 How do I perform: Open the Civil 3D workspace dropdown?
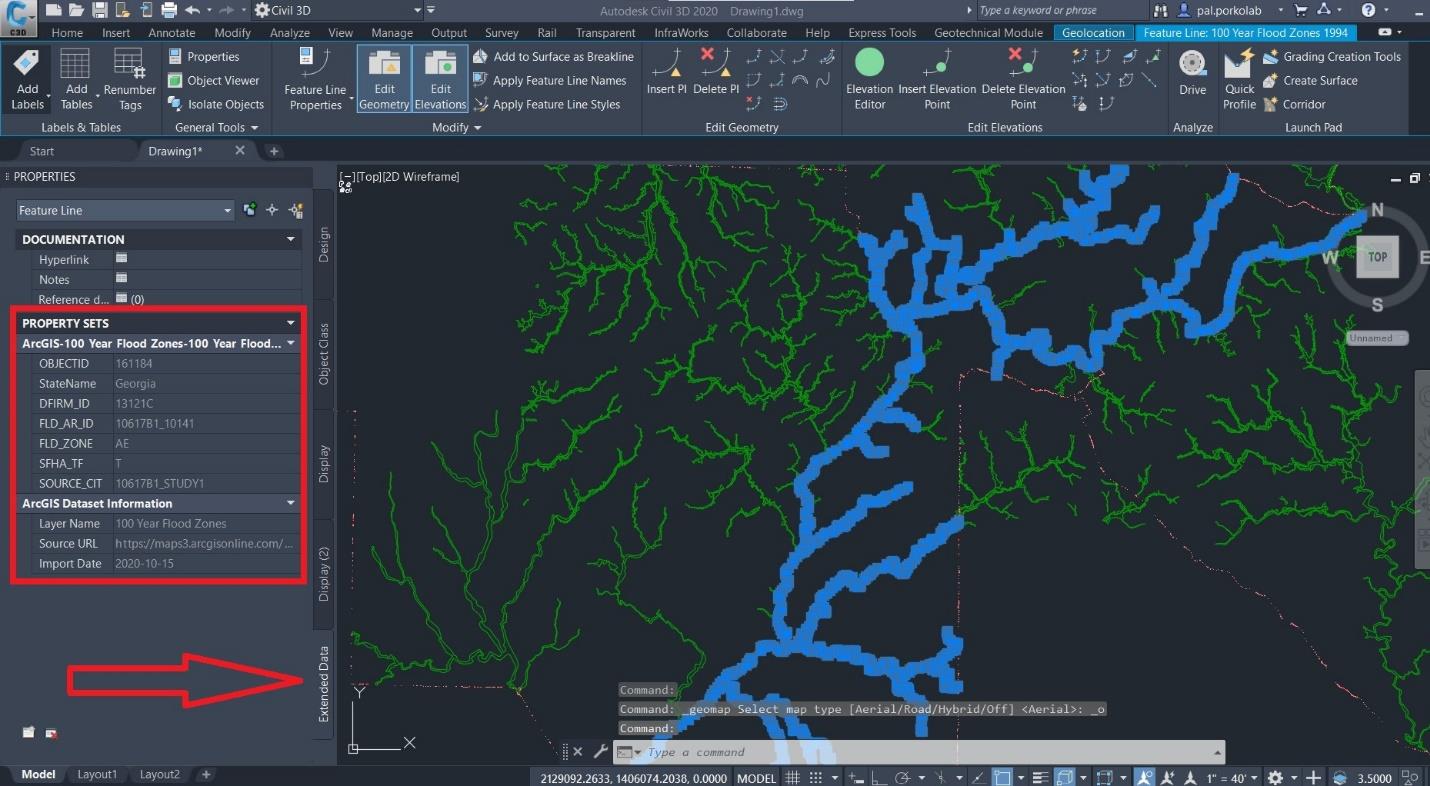pyautogui.click(x=340, y=10)
